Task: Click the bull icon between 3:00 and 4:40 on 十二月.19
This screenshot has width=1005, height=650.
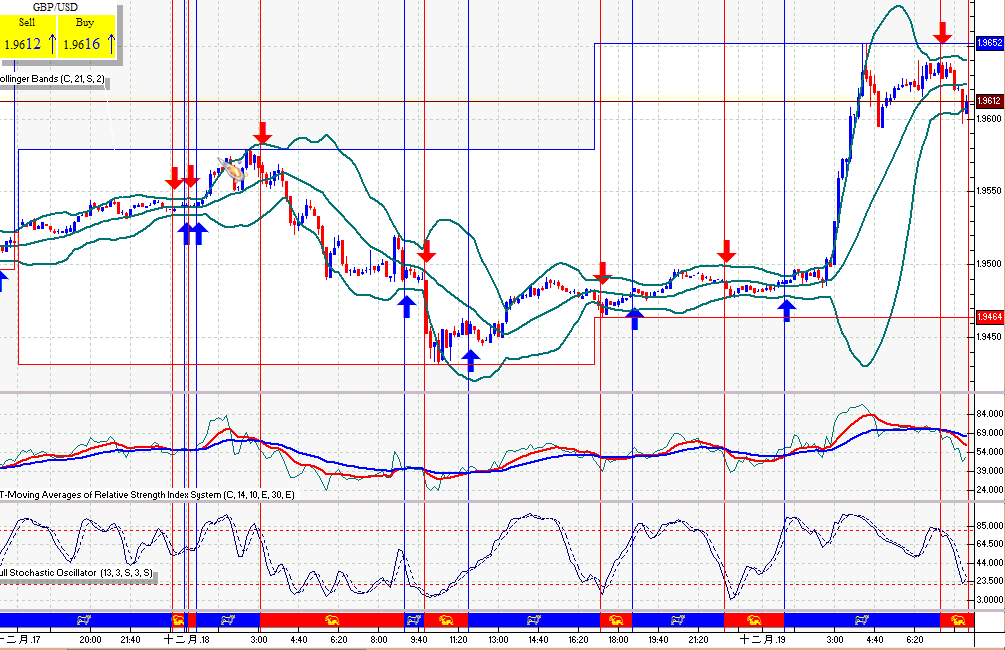Action: (x=862, y=620)
